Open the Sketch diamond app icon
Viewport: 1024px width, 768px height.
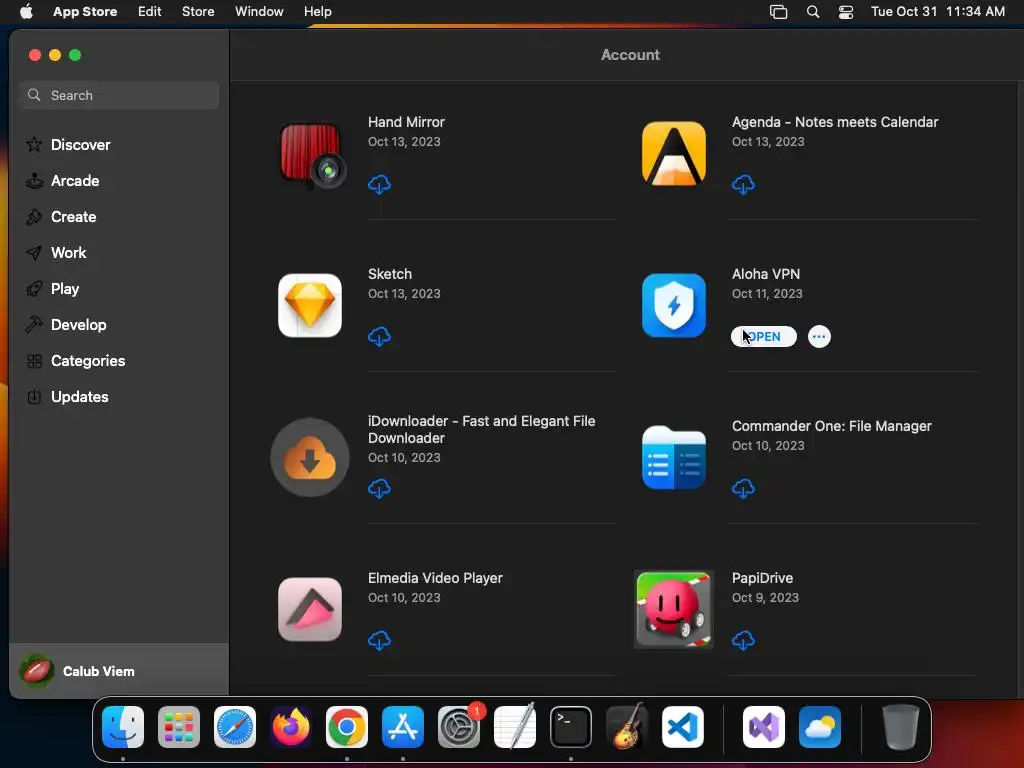click(x=310, y=306)
